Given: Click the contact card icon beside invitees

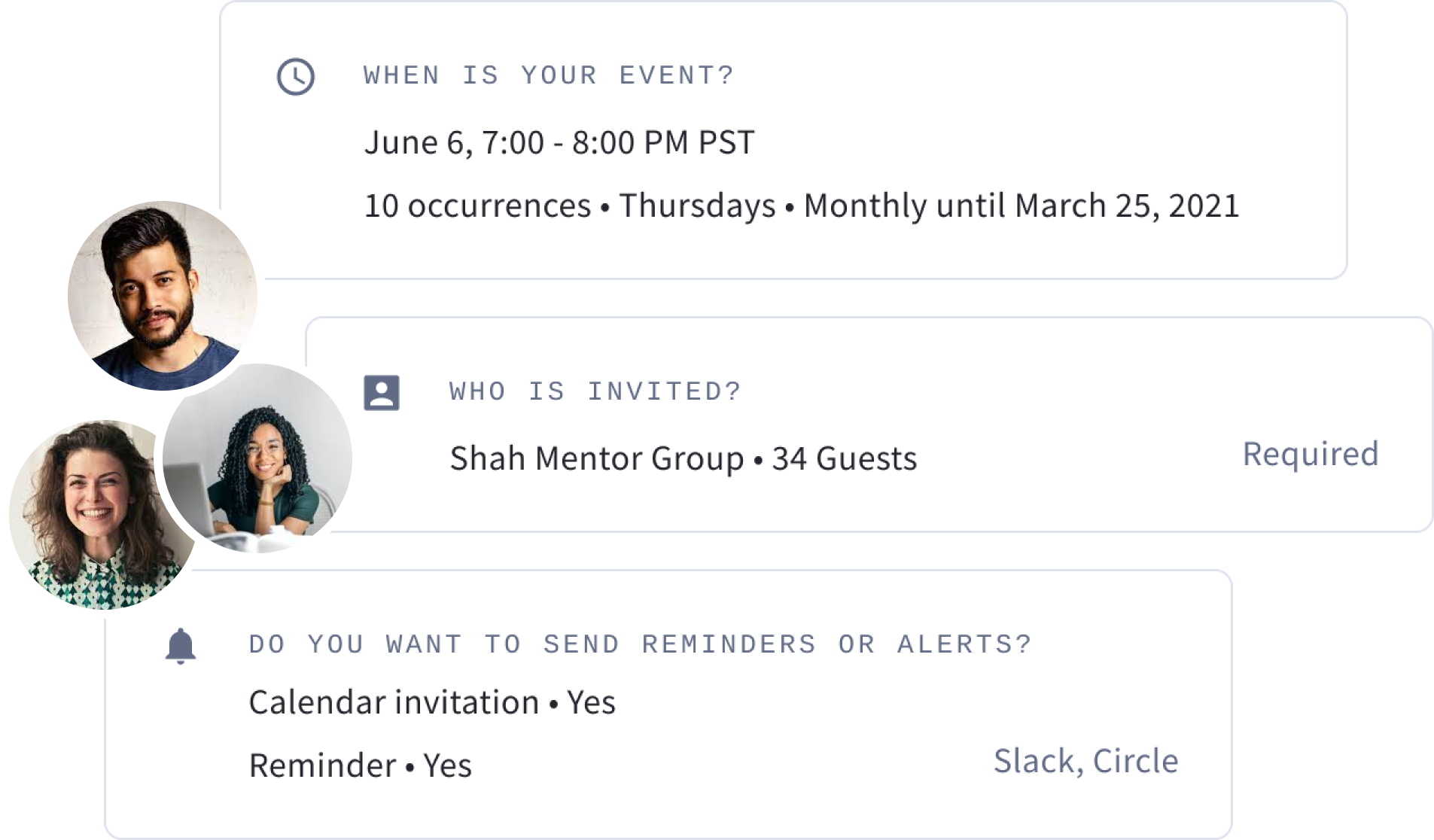Looking at the screenshot, I should coord(382,392).
